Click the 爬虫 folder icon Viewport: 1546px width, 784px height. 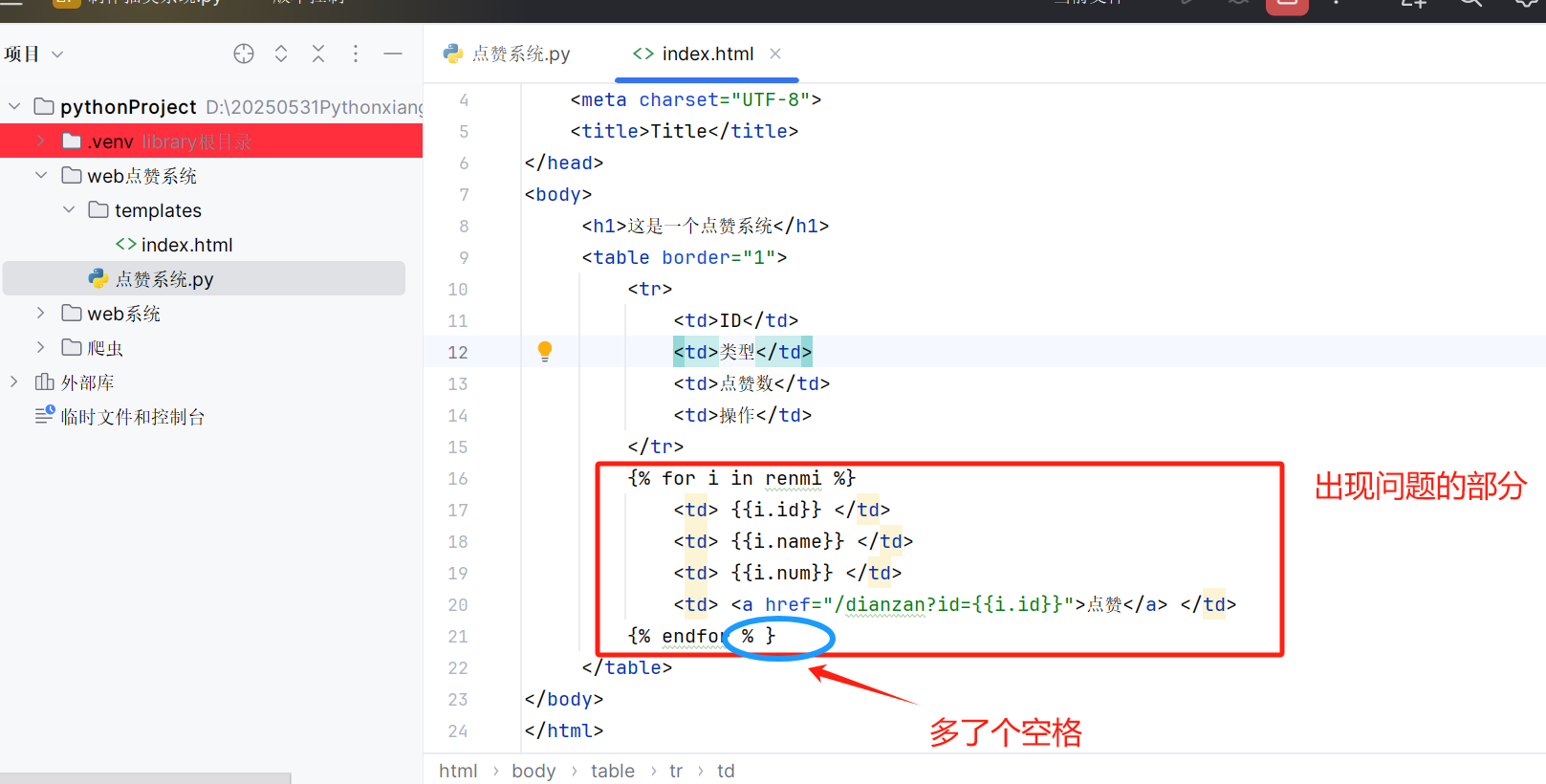point(72,347)
